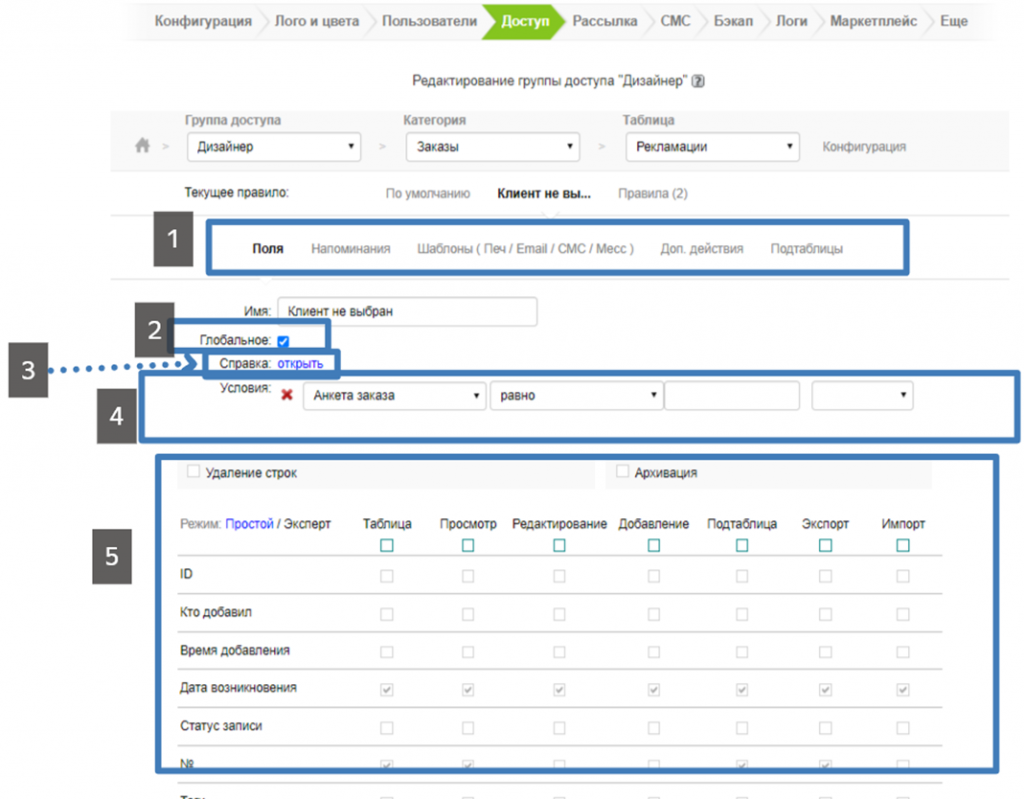Click the открыть help link
1024x799 pixels.
click(x=300, y=364)
